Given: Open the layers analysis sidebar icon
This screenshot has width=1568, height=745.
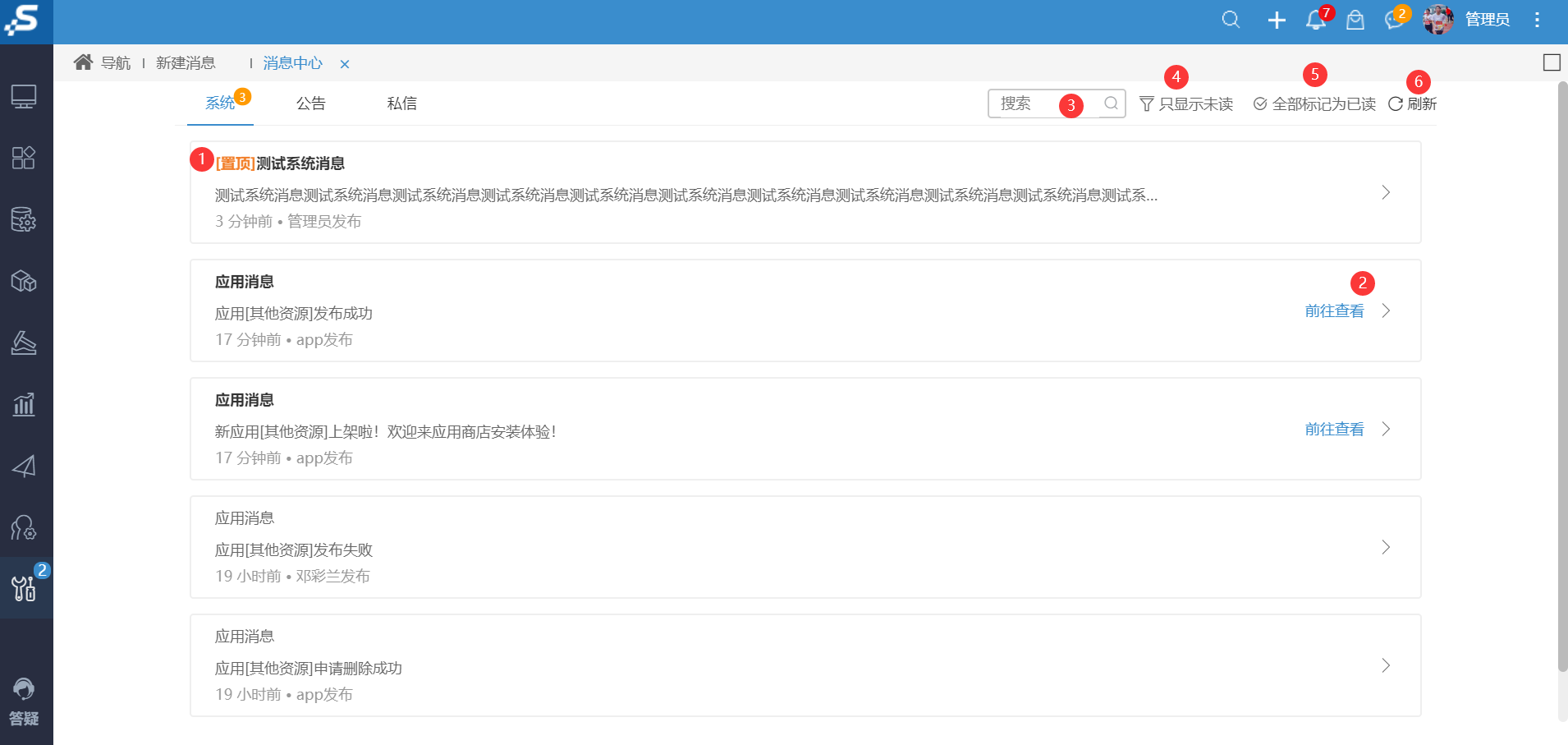Looking at the screenshot, I should pos(24,343).
